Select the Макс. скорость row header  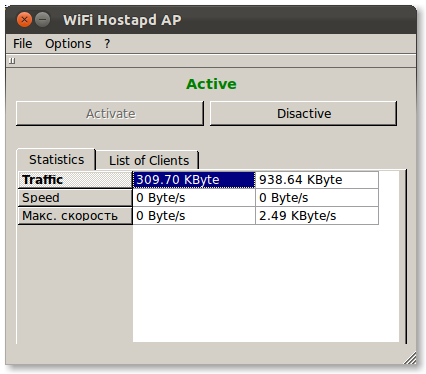75,216
